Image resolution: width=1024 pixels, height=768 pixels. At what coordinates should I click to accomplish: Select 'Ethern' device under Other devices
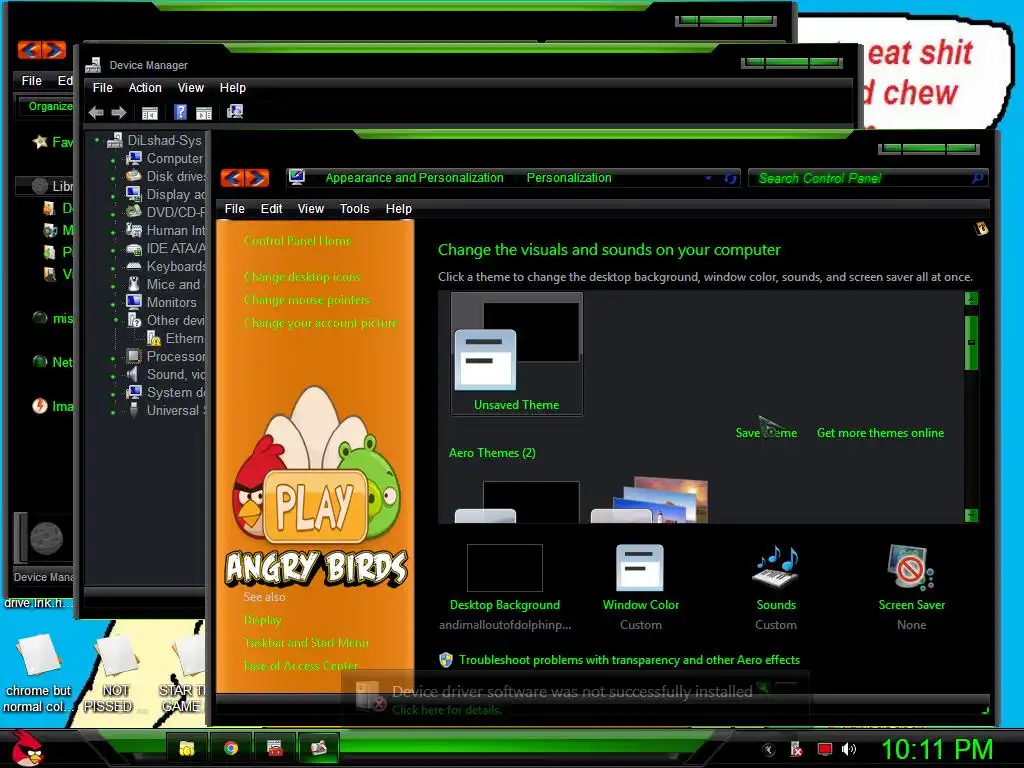click(x=176, y=338)
